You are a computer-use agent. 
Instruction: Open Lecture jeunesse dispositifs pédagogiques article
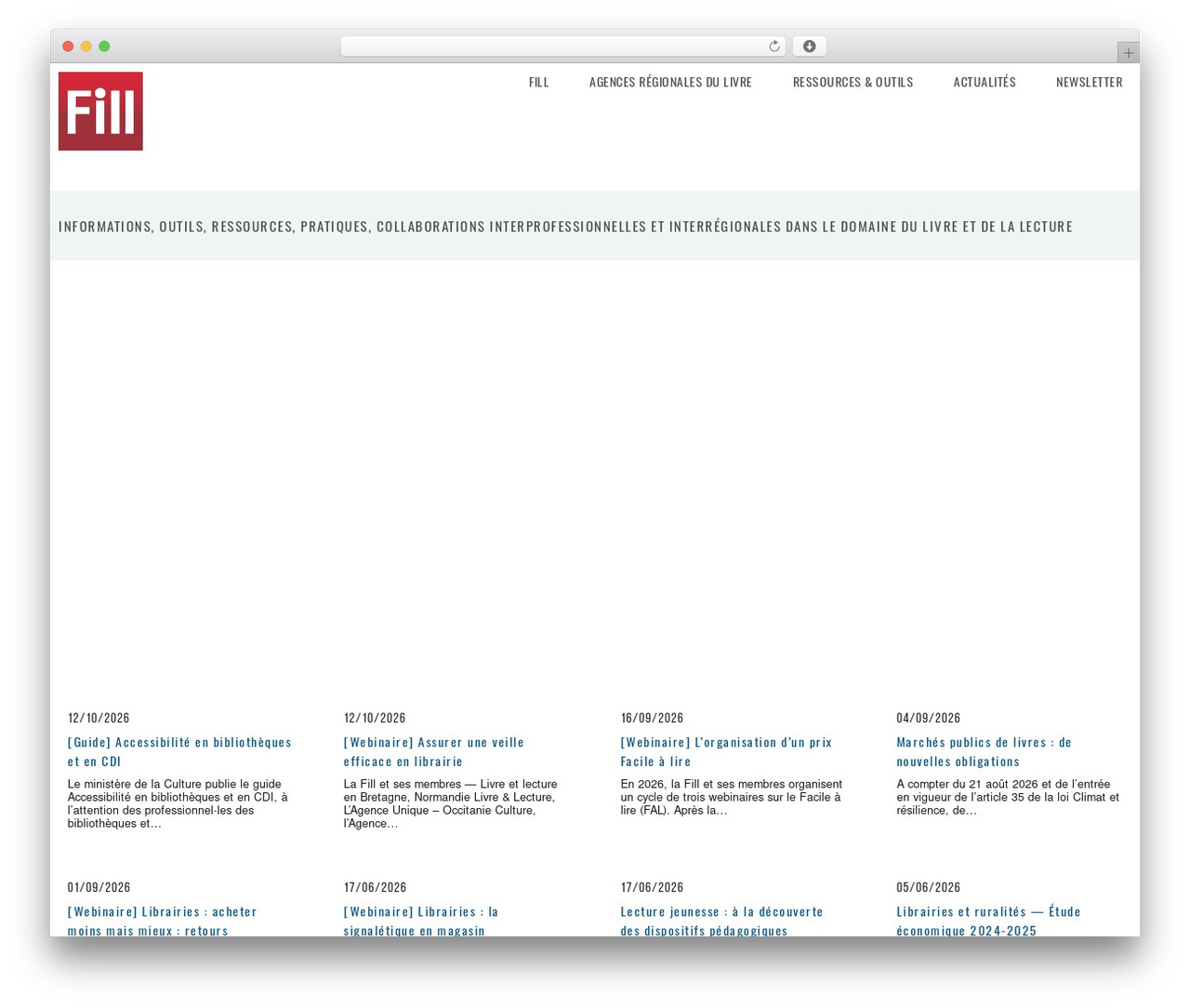[721, 921]
